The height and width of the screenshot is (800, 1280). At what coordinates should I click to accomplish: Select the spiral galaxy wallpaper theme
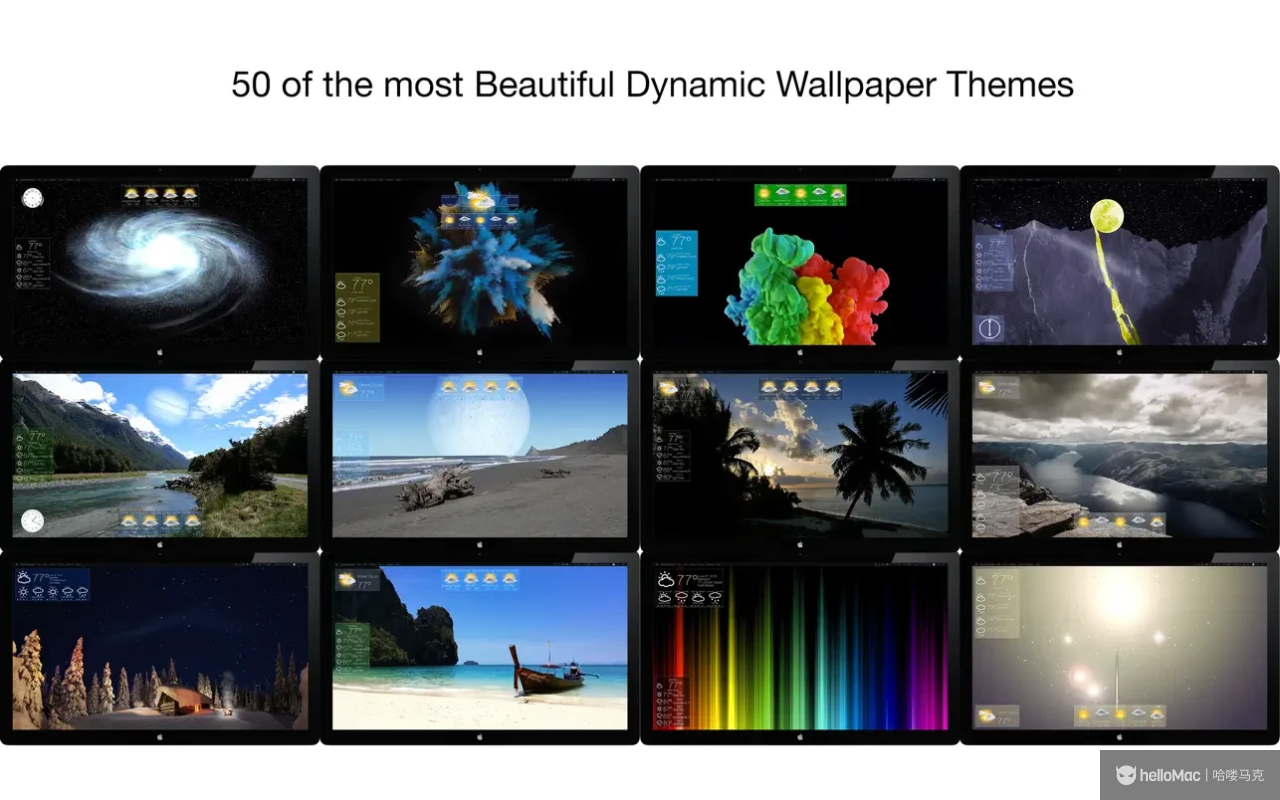click(160, 262)
